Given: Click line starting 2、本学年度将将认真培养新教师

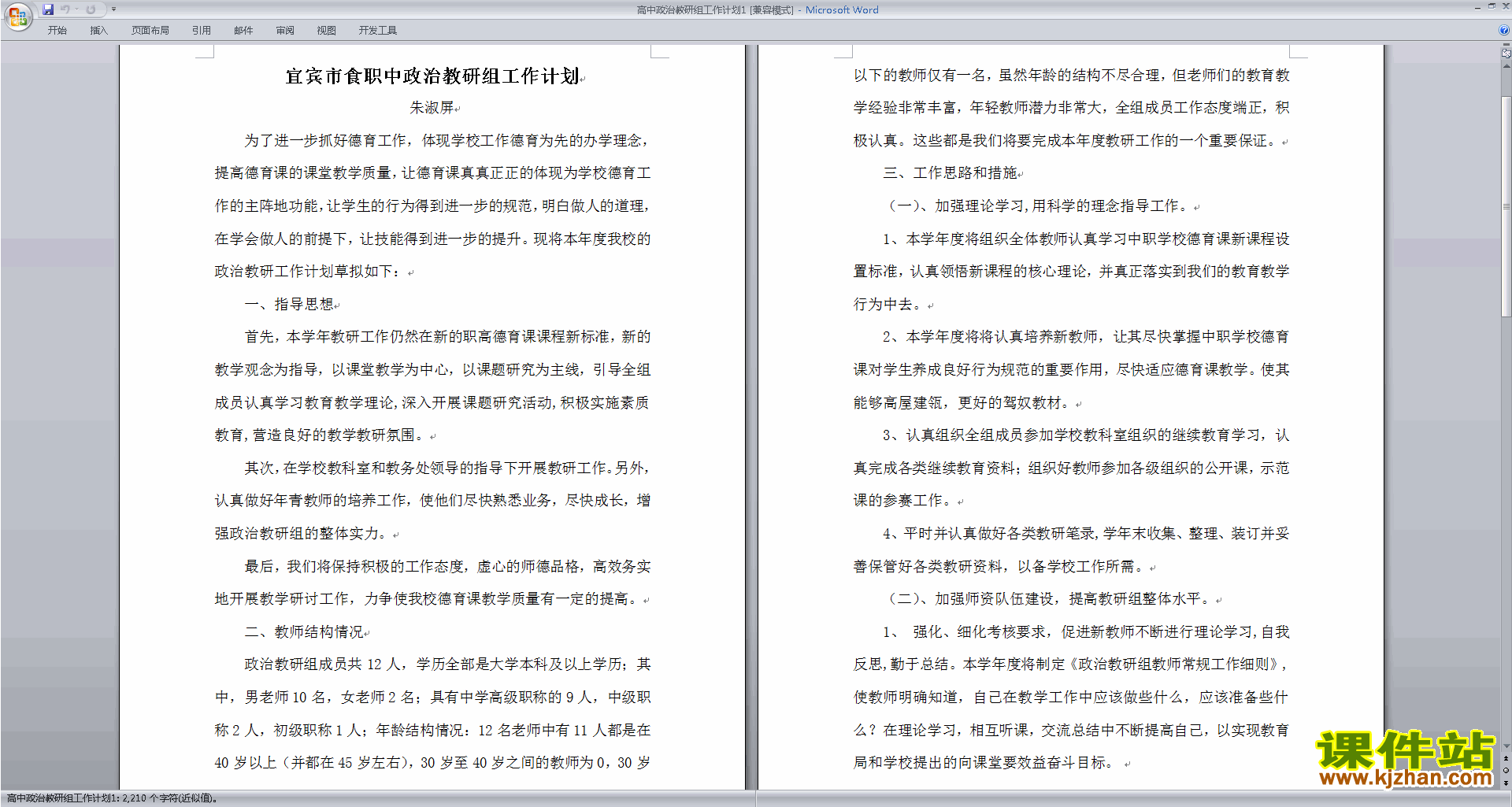Looking at the screenshot, I should 1086,337.
